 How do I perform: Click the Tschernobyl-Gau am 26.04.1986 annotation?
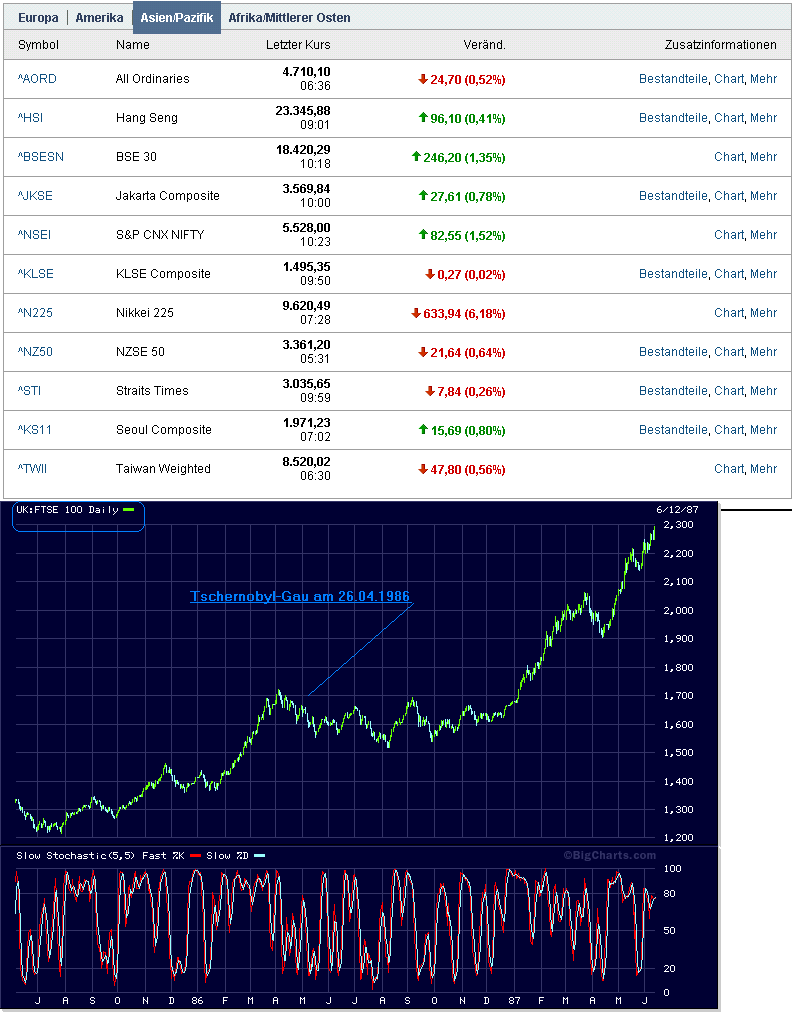pos(300,596)
